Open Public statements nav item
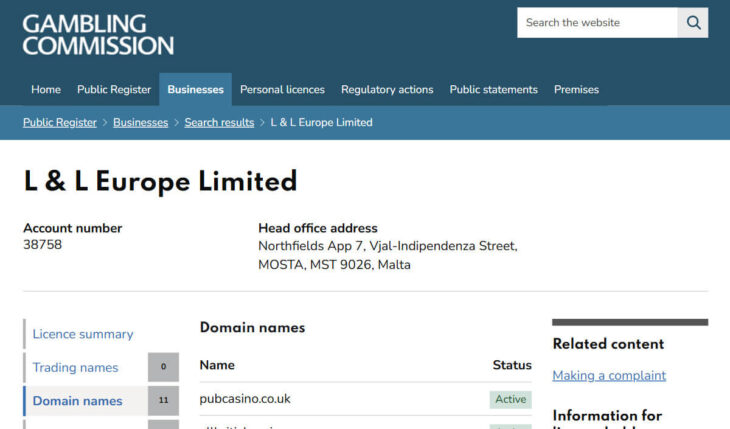 pos(493,89)
